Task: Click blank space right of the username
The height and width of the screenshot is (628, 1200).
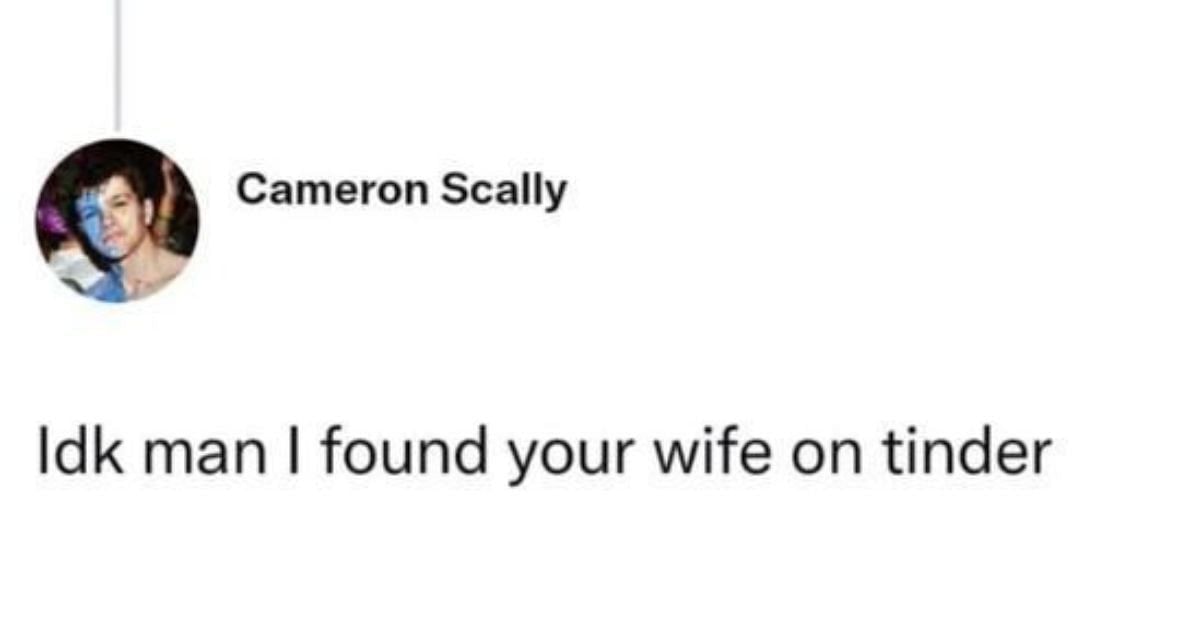Action: (880, 189)
